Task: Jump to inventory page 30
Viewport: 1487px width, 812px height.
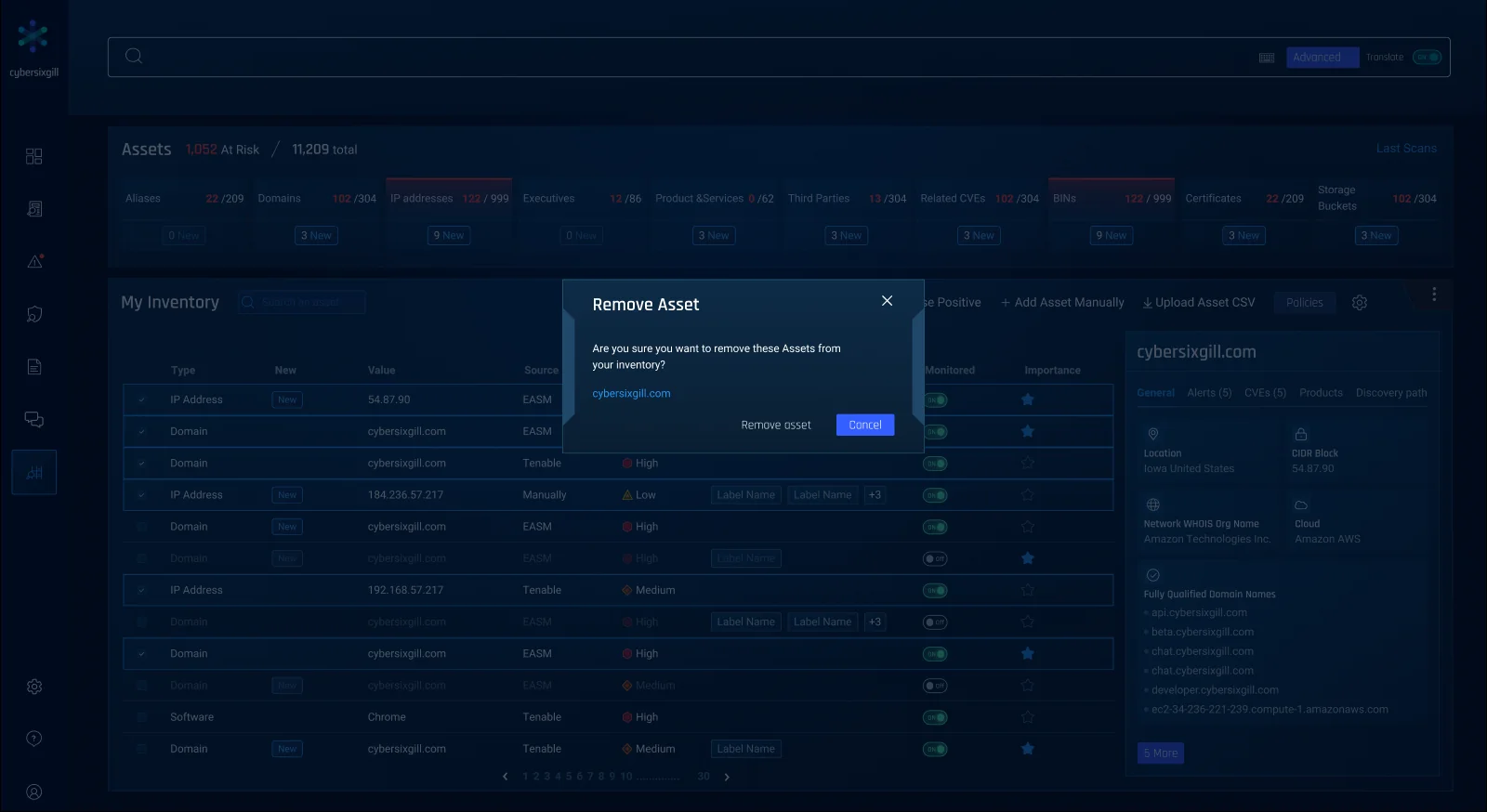Action: pyautogui.click(x=704, y=777)
